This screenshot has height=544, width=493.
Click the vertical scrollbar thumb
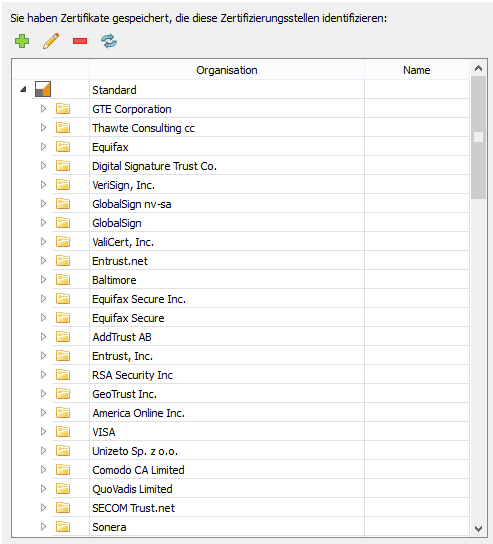coord(478,137)
